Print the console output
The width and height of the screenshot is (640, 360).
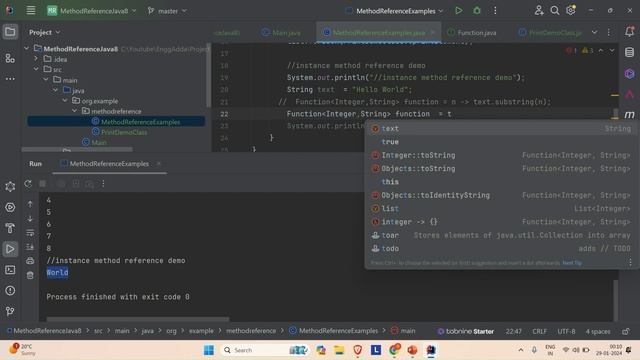click(x=30, y=260)
